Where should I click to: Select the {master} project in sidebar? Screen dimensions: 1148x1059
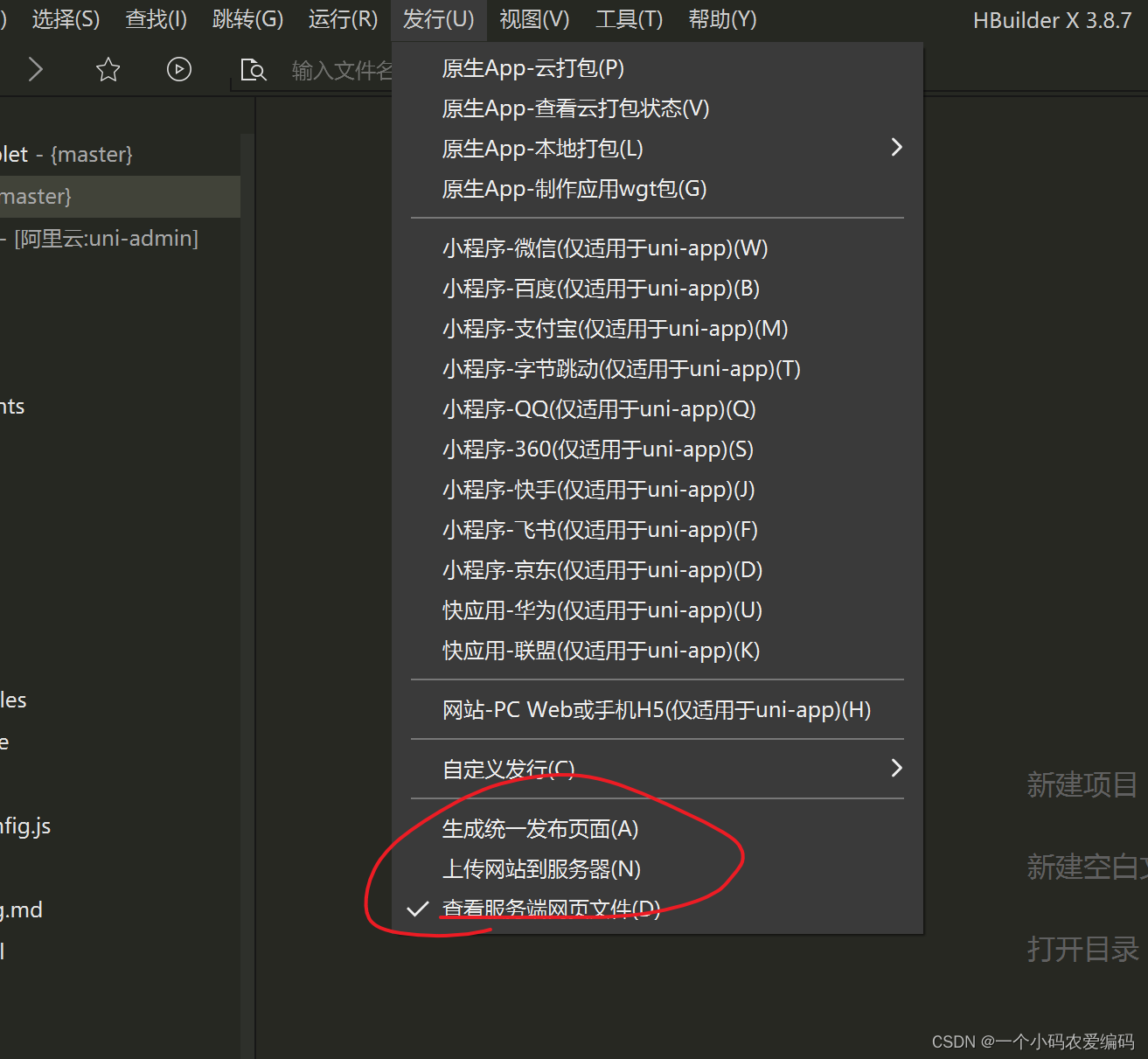(x=87, y=196)
